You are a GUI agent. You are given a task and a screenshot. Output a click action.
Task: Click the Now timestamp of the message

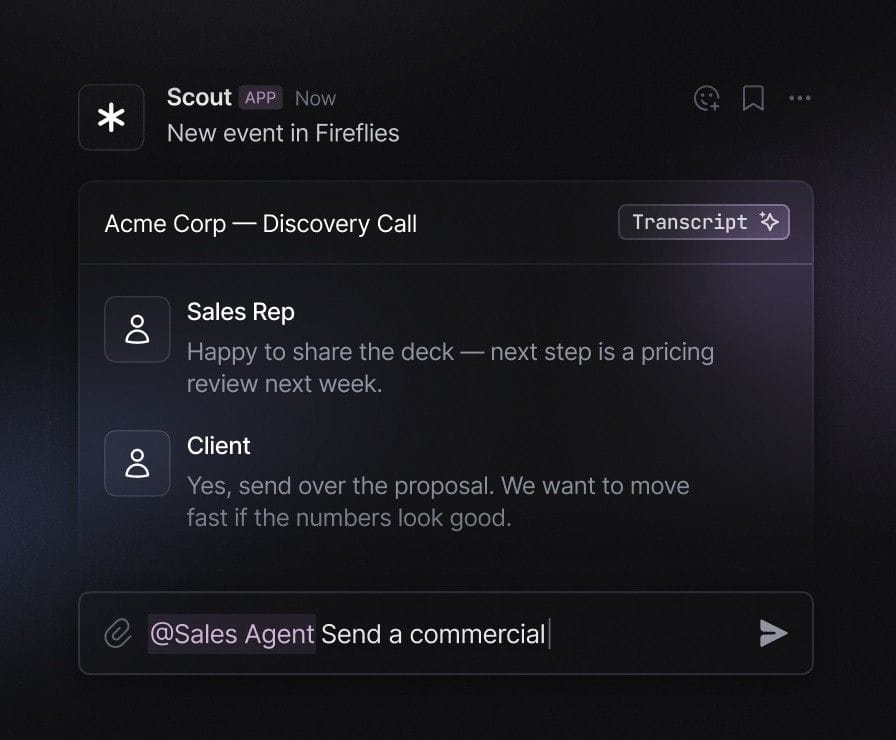tap(315, 98)
